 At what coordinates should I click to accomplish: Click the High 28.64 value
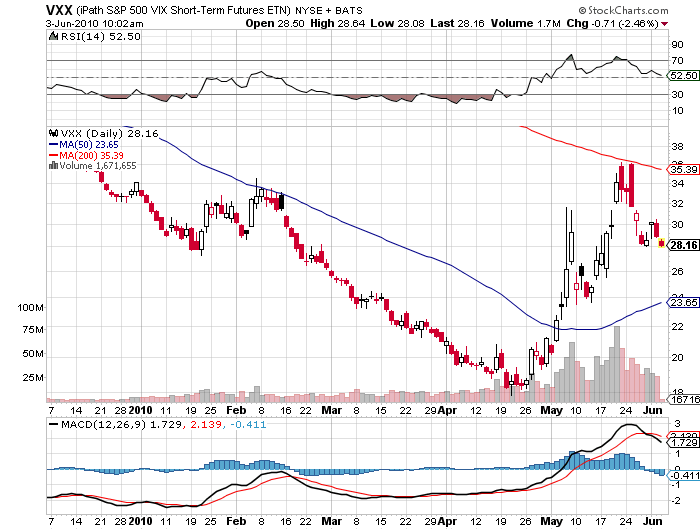click(x=338, y=24)
